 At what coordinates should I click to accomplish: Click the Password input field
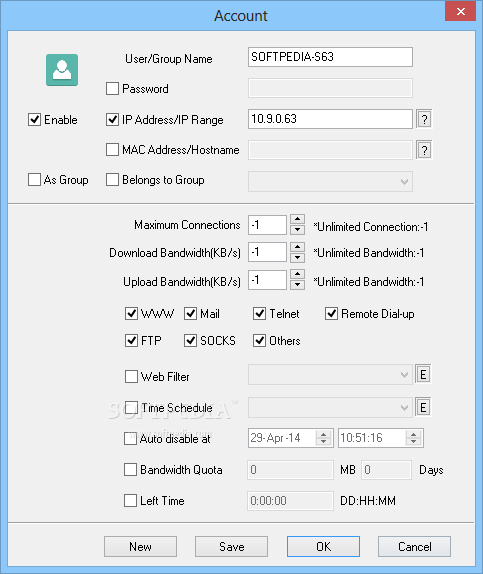pos(330,88)
